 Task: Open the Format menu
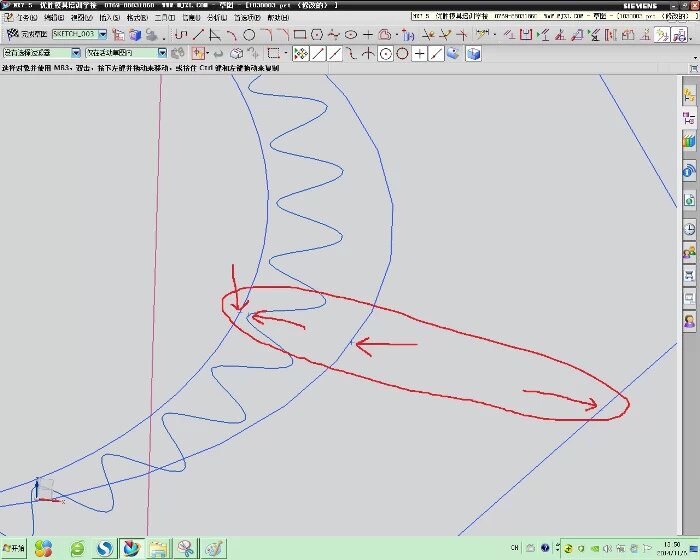(x=137, y=17)
